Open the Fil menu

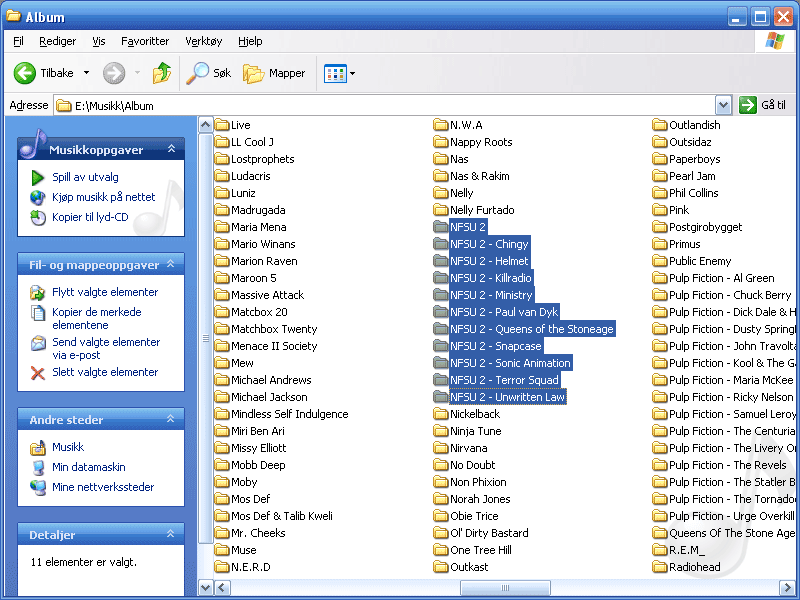tap(18, 41)
